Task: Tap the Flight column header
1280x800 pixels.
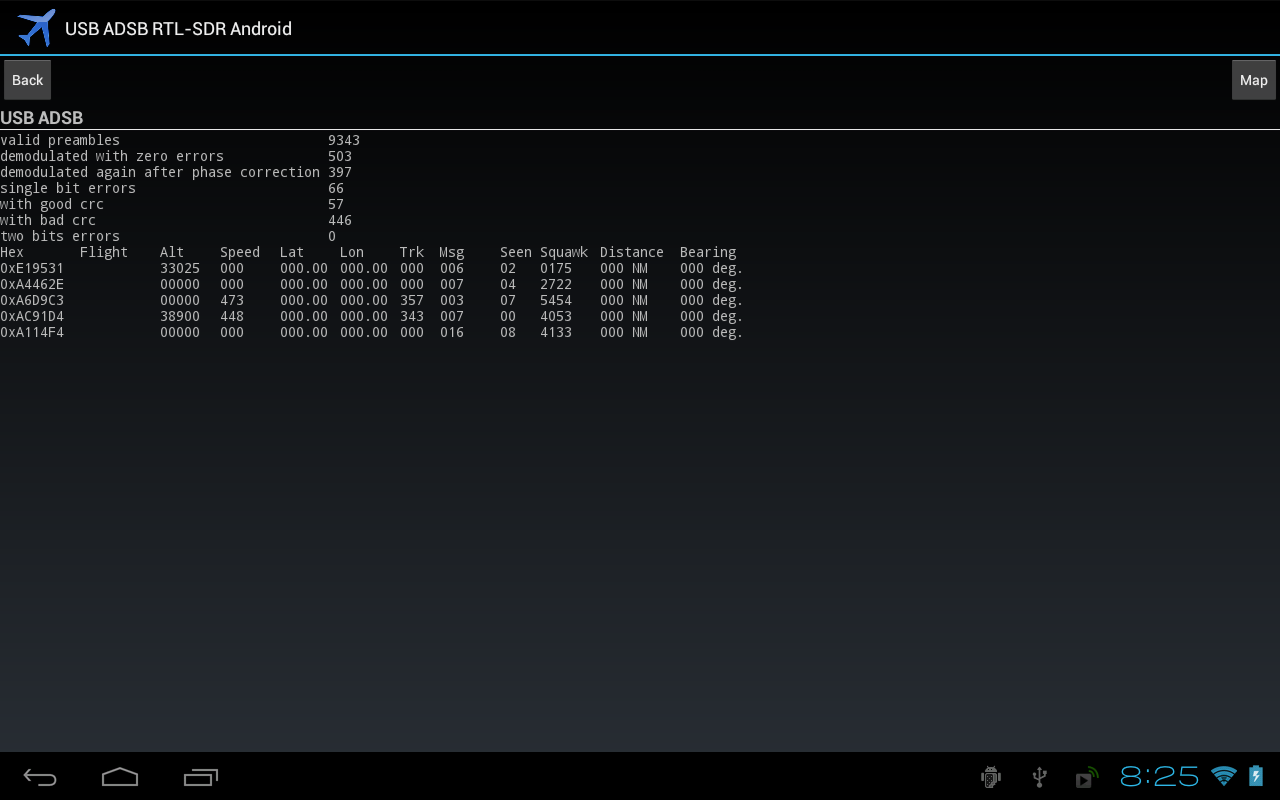Action: (x=104, y=252)
